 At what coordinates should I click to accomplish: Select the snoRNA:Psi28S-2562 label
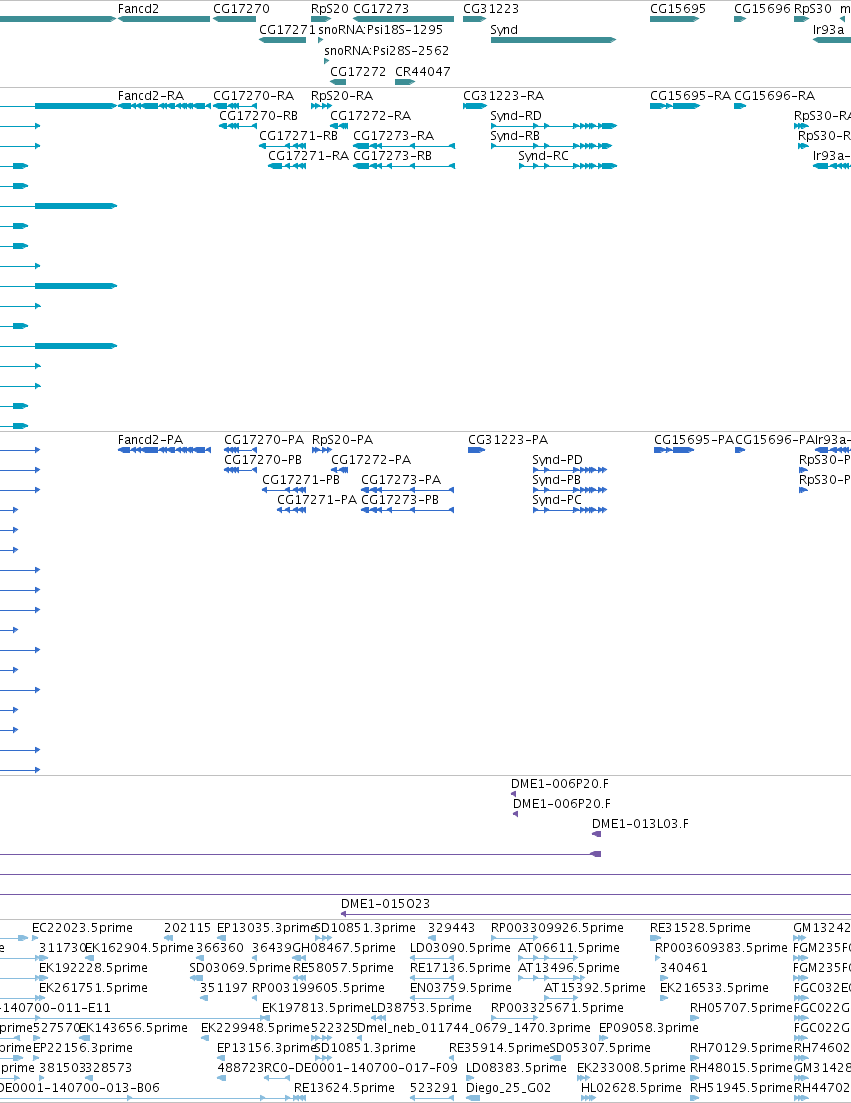(x=386, y=51)
